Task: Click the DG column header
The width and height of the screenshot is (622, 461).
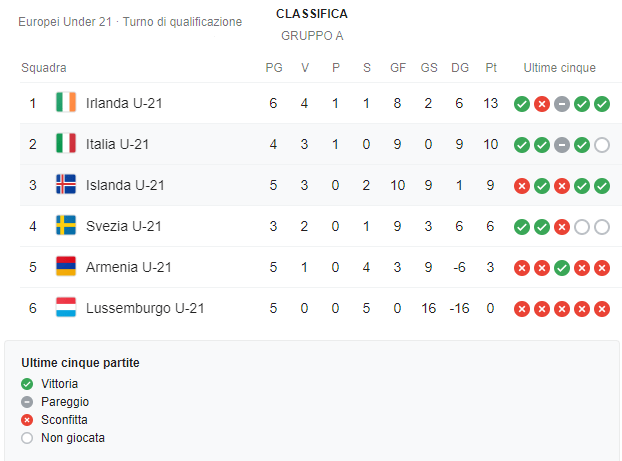Action: click(x=460, y=68)
